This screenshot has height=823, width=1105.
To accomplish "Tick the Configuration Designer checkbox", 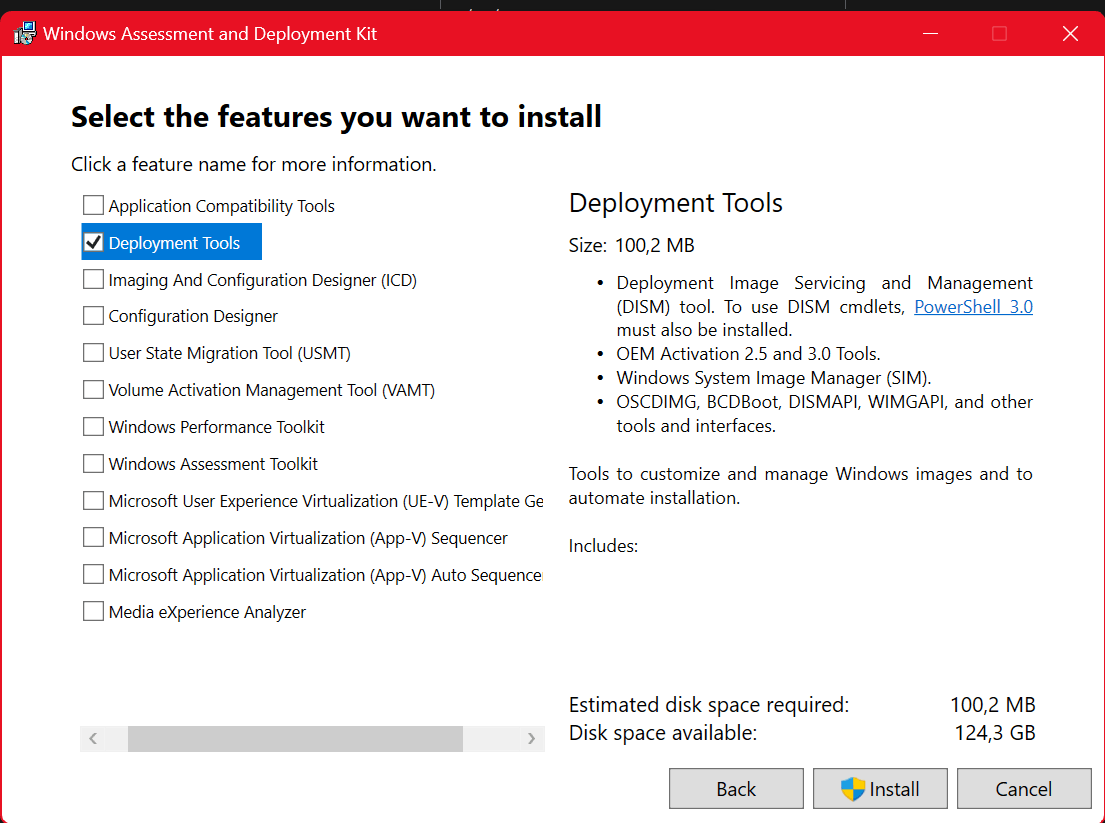I will pyautogui.click(x=93, y=316).
